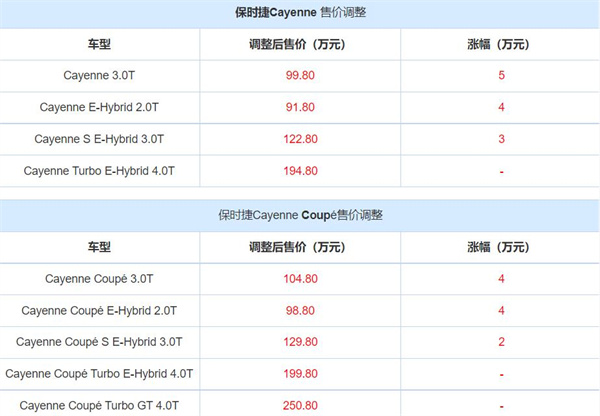Viewport: 600px width, 416px height.
Task: Click increase '4' in Coupé E-Hybrid 2.0T row
Action: click(501, 310)
